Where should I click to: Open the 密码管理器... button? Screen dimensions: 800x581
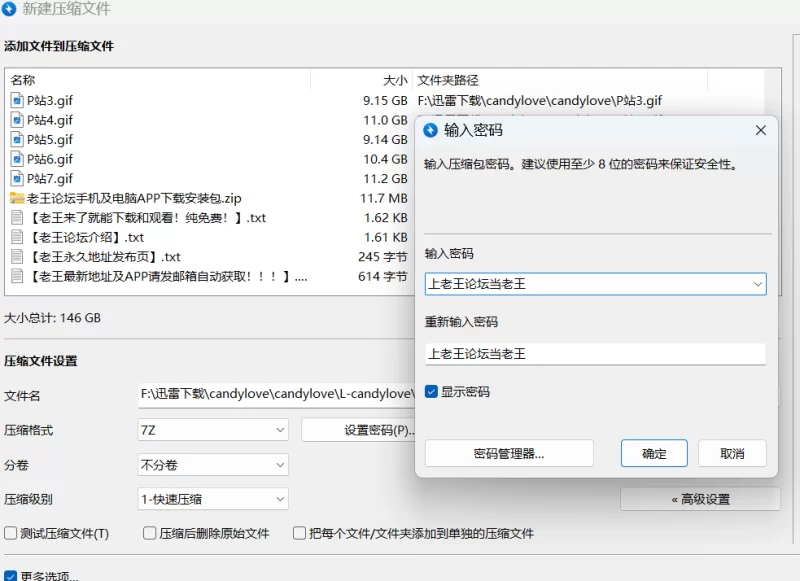[x=509, y=453]
